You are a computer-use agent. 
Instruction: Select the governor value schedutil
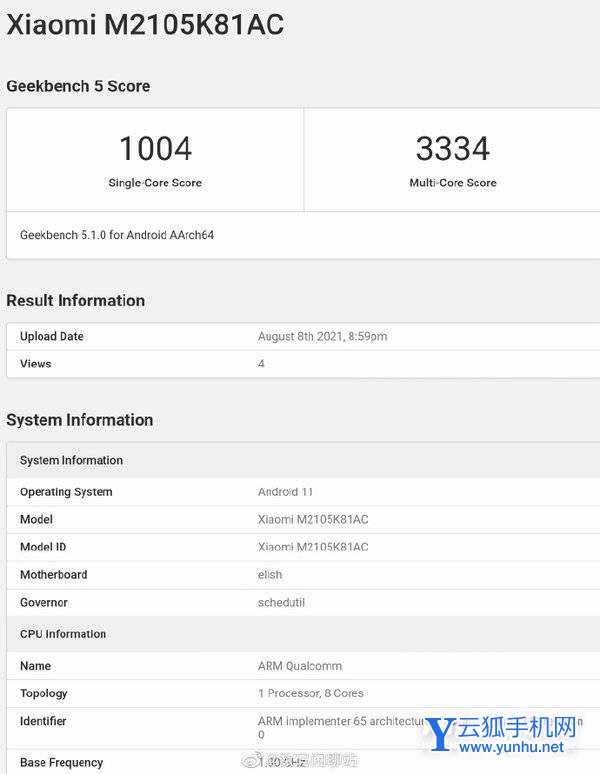pyautogui.click(x=281, y=603)
